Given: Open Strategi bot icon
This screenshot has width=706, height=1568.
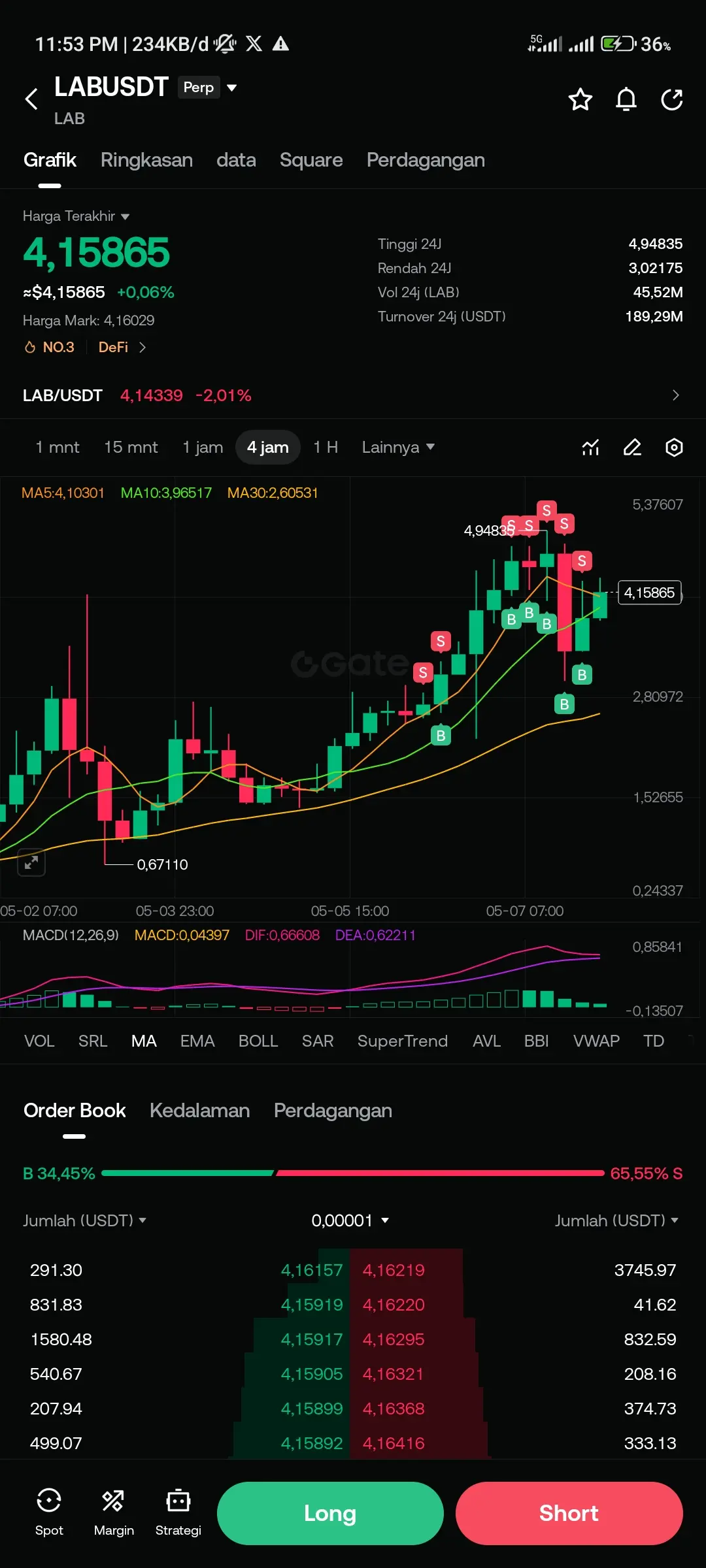Looking at the screenshot, I should click(x=178, y=1512).
